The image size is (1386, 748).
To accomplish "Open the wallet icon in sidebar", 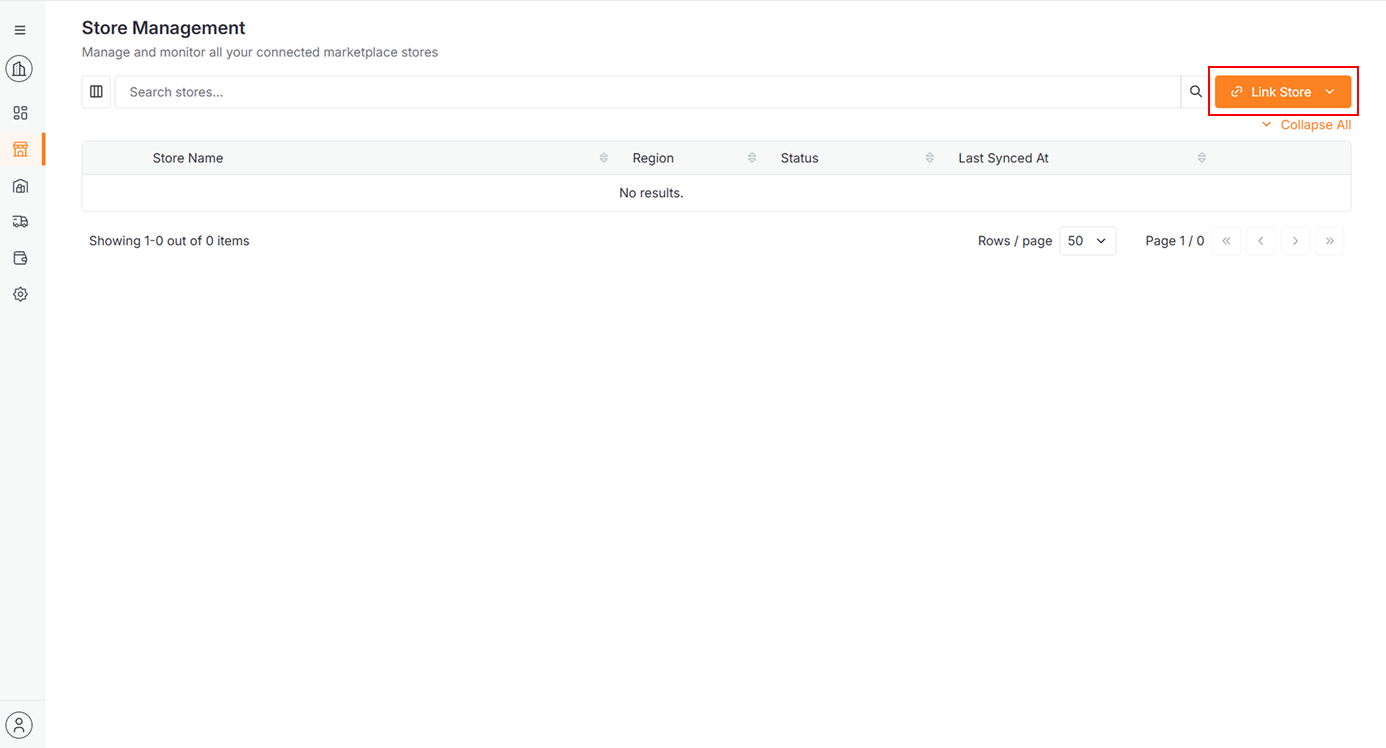I will 20,258.
